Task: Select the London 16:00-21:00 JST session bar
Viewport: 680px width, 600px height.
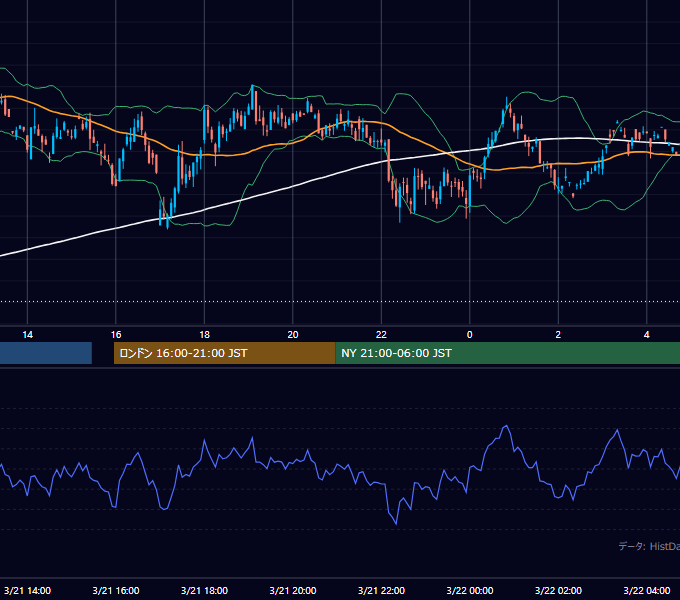Action: point(224,353)
